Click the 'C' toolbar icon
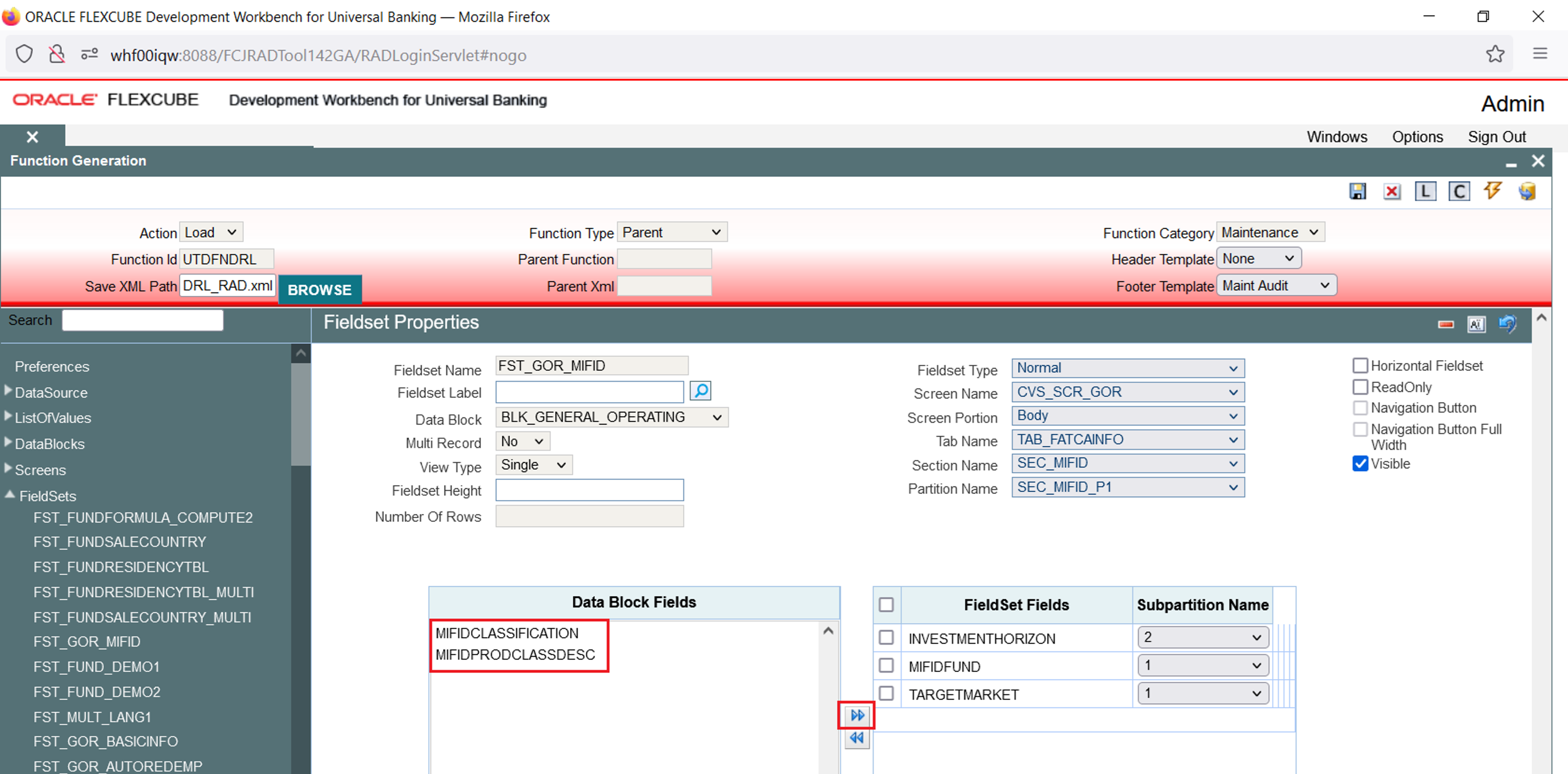 click(1459, 191)
